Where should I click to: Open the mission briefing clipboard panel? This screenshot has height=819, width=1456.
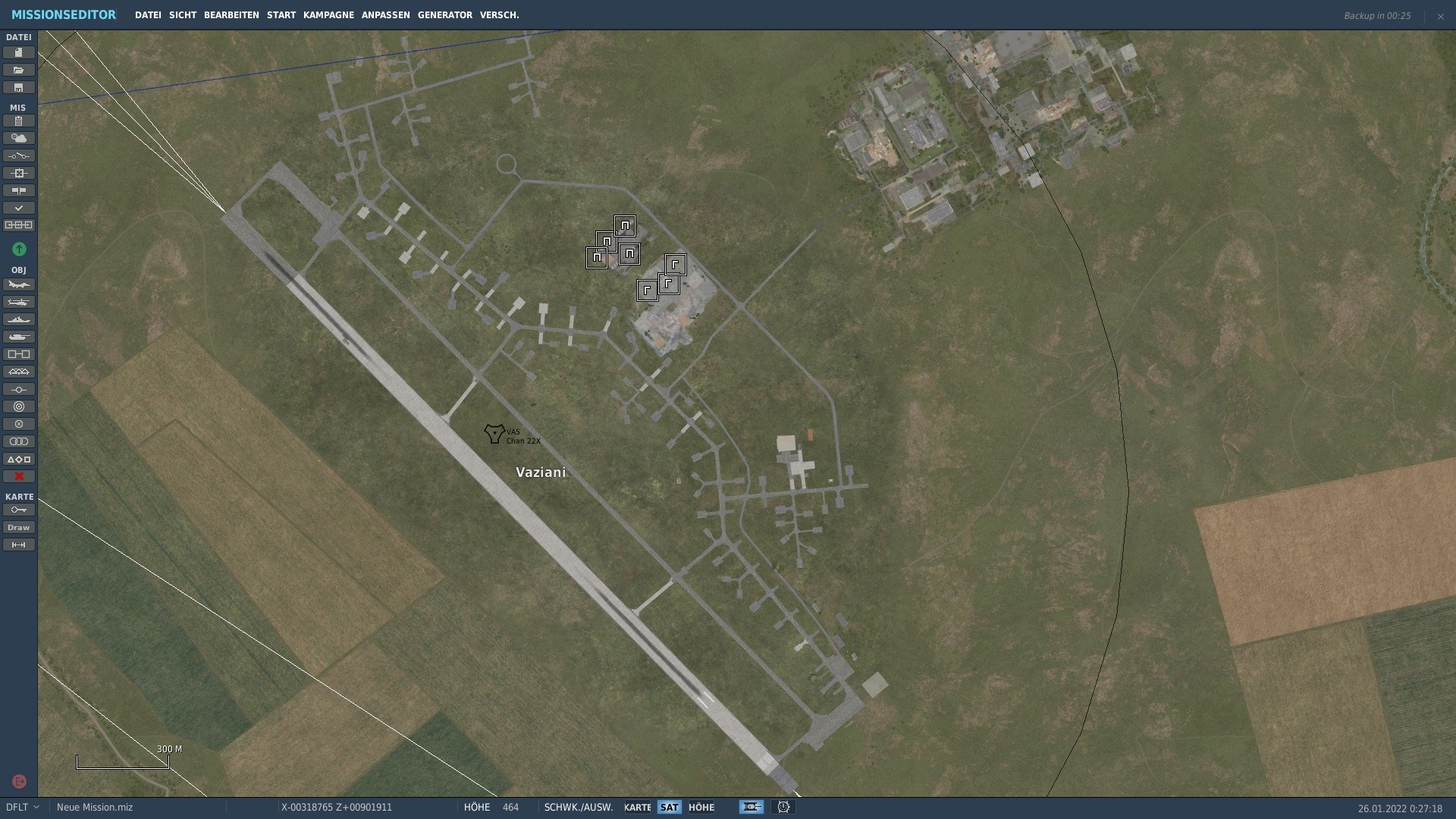point(19,121)
